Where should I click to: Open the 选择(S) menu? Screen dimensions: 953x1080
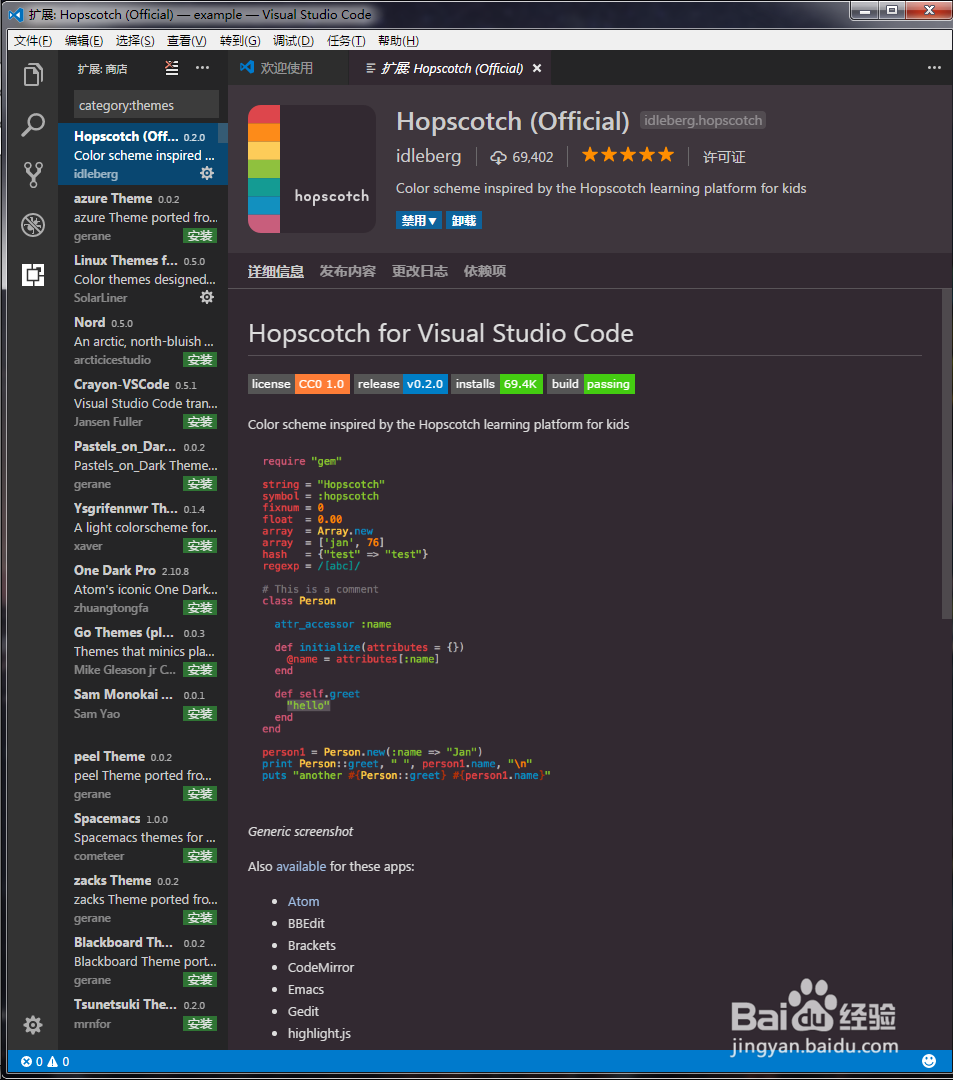135,41
